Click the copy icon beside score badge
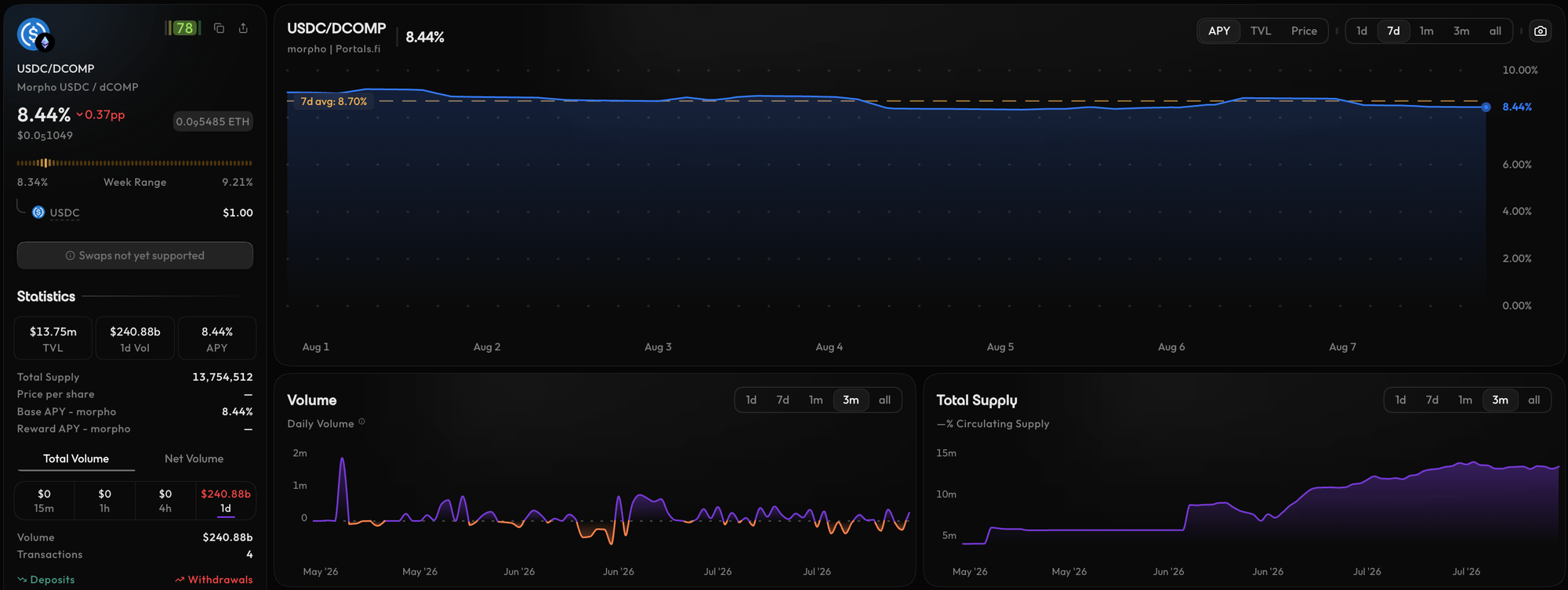 coord(220,28)
